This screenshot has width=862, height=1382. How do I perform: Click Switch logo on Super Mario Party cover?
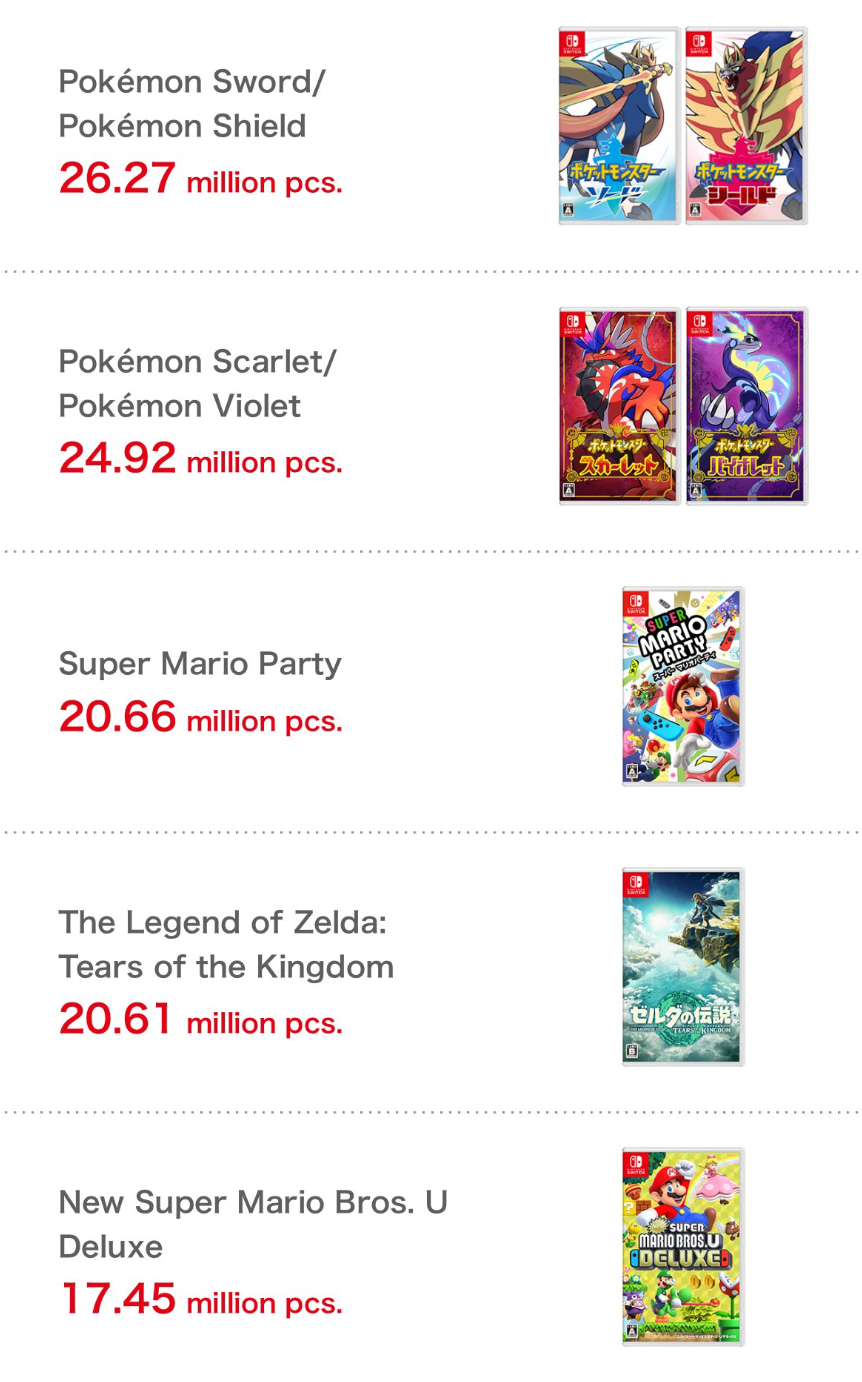pos(636,603)
